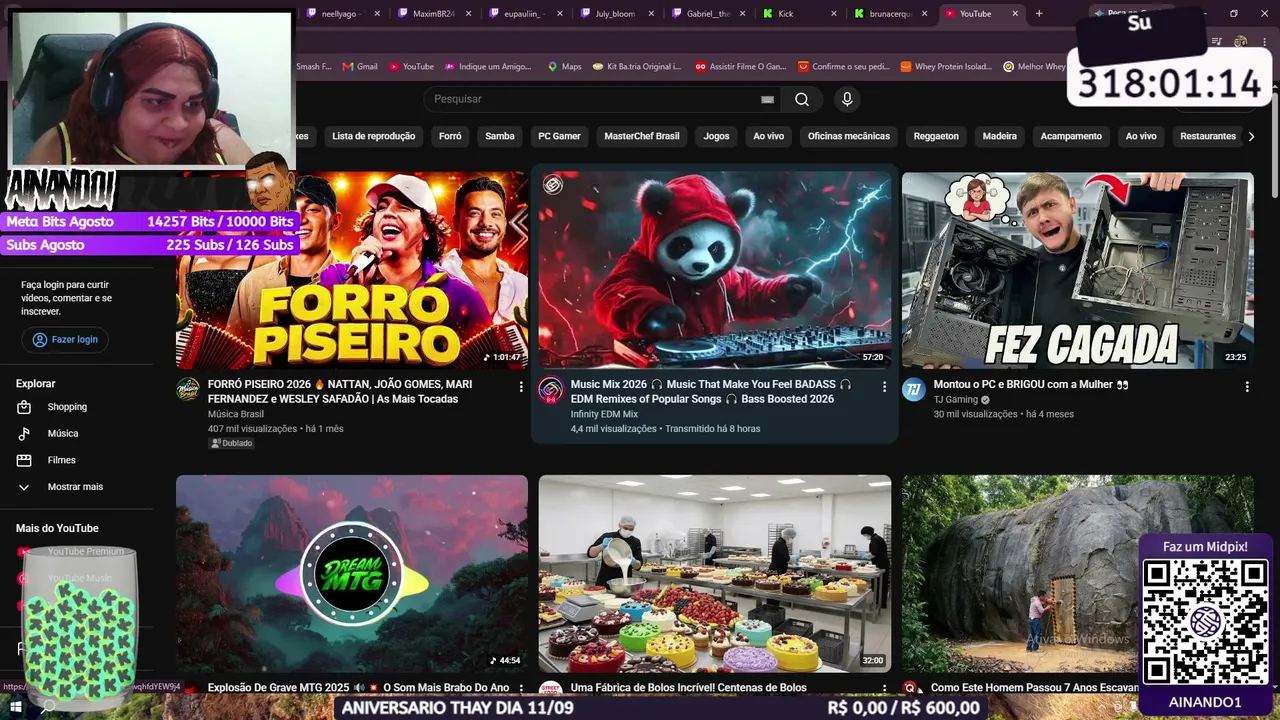Screen dimensions: 1280x720
Task: Open the Música Brasil channel name link
Action: (x=236, y=414)
